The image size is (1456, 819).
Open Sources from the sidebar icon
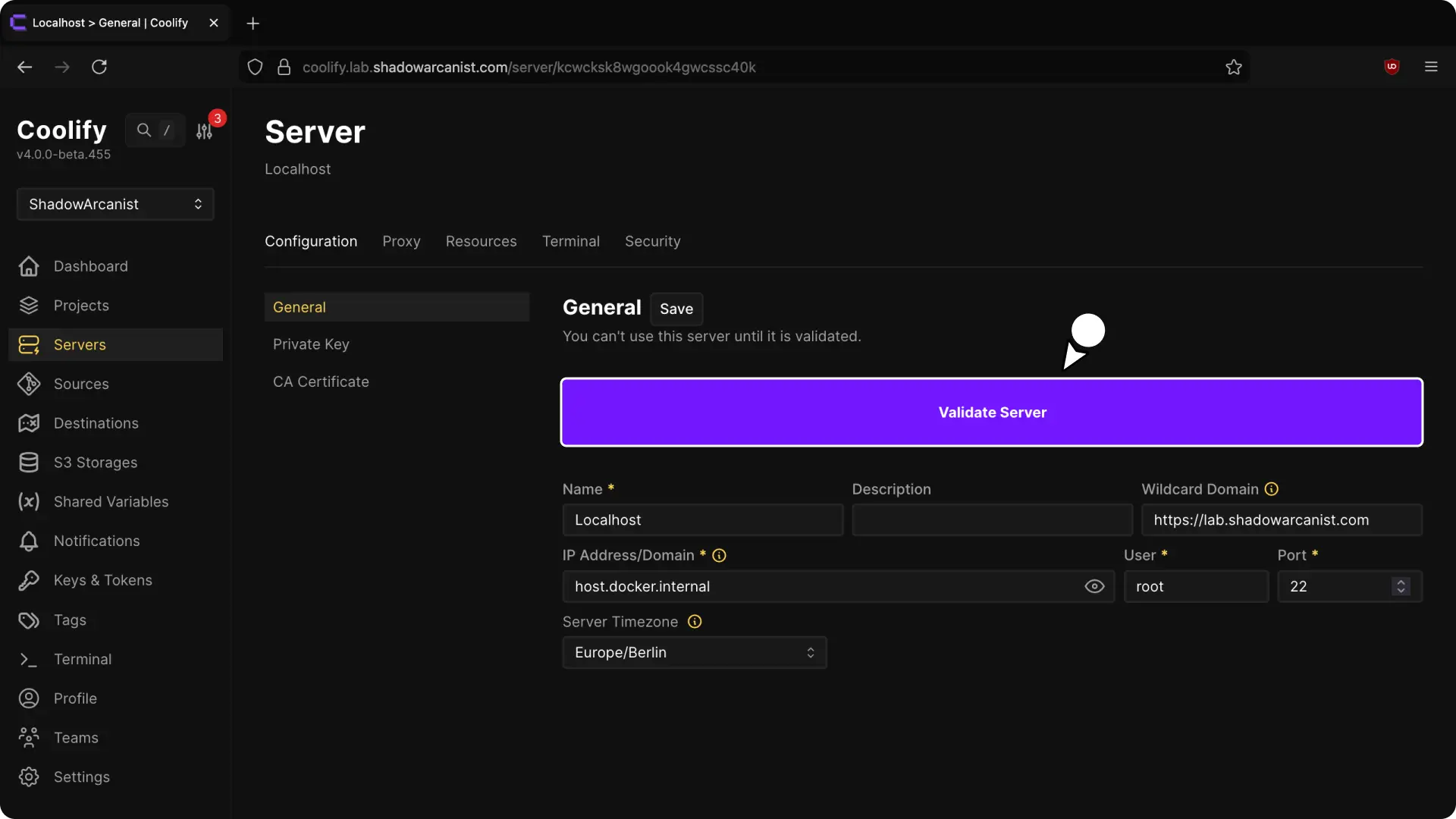point(28,384)
